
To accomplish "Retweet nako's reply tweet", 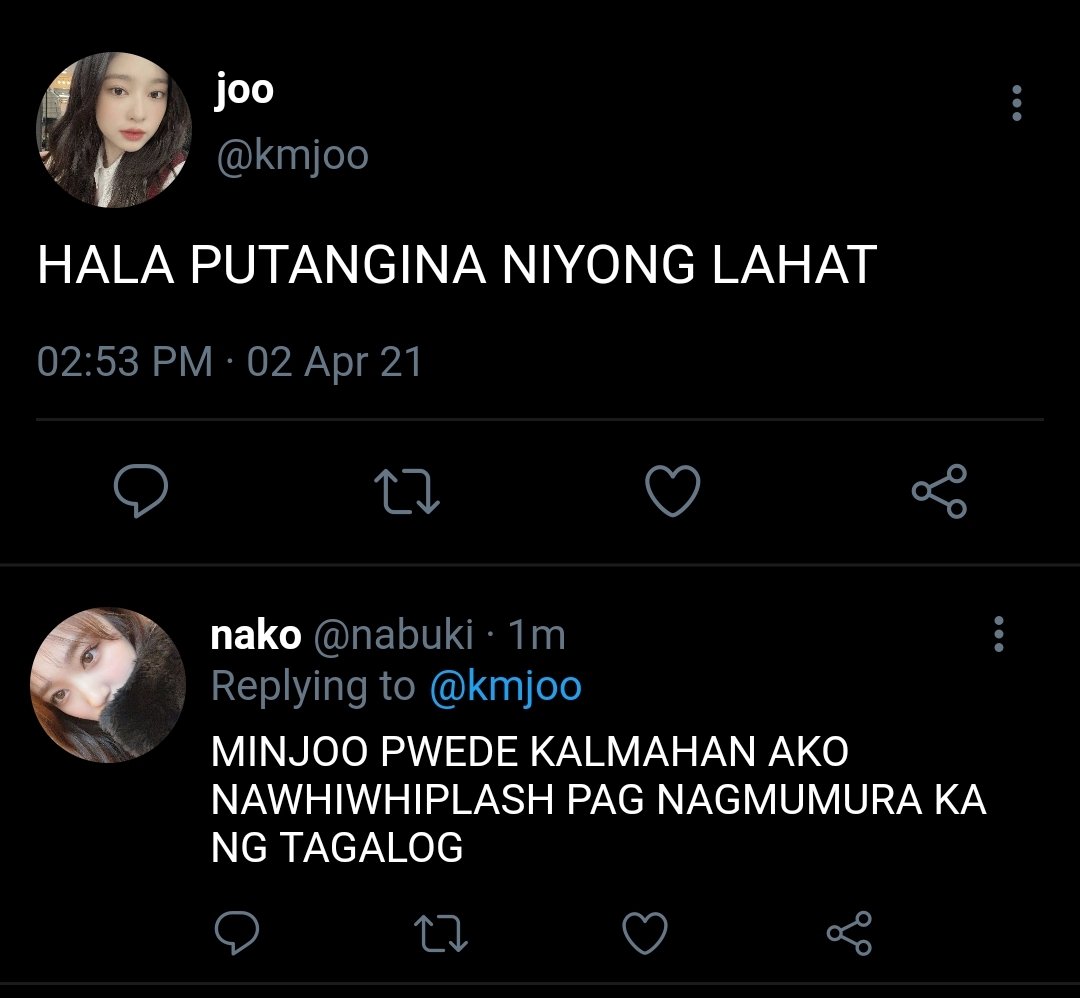I will tap(441, 933).
